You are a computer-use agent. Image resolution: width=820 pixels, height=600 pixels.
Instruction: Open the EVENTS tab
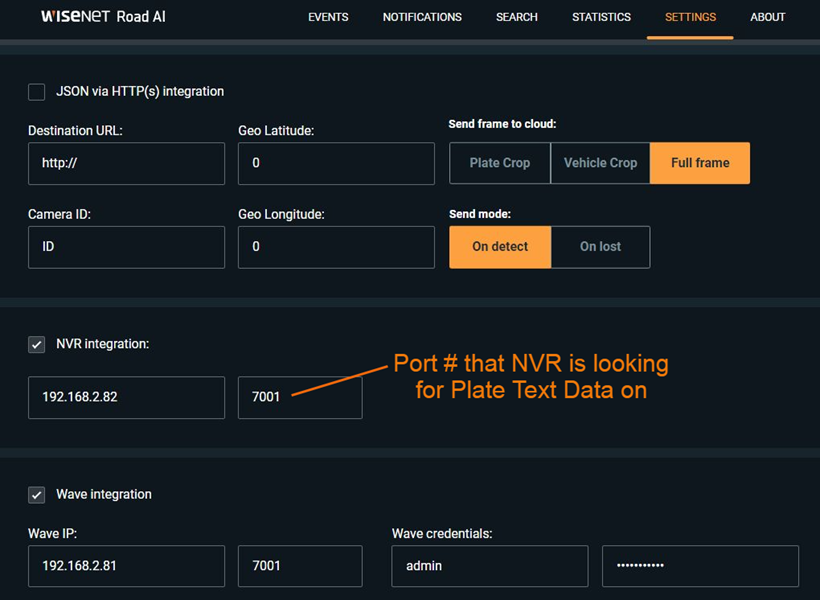click(x=328, y=17)
